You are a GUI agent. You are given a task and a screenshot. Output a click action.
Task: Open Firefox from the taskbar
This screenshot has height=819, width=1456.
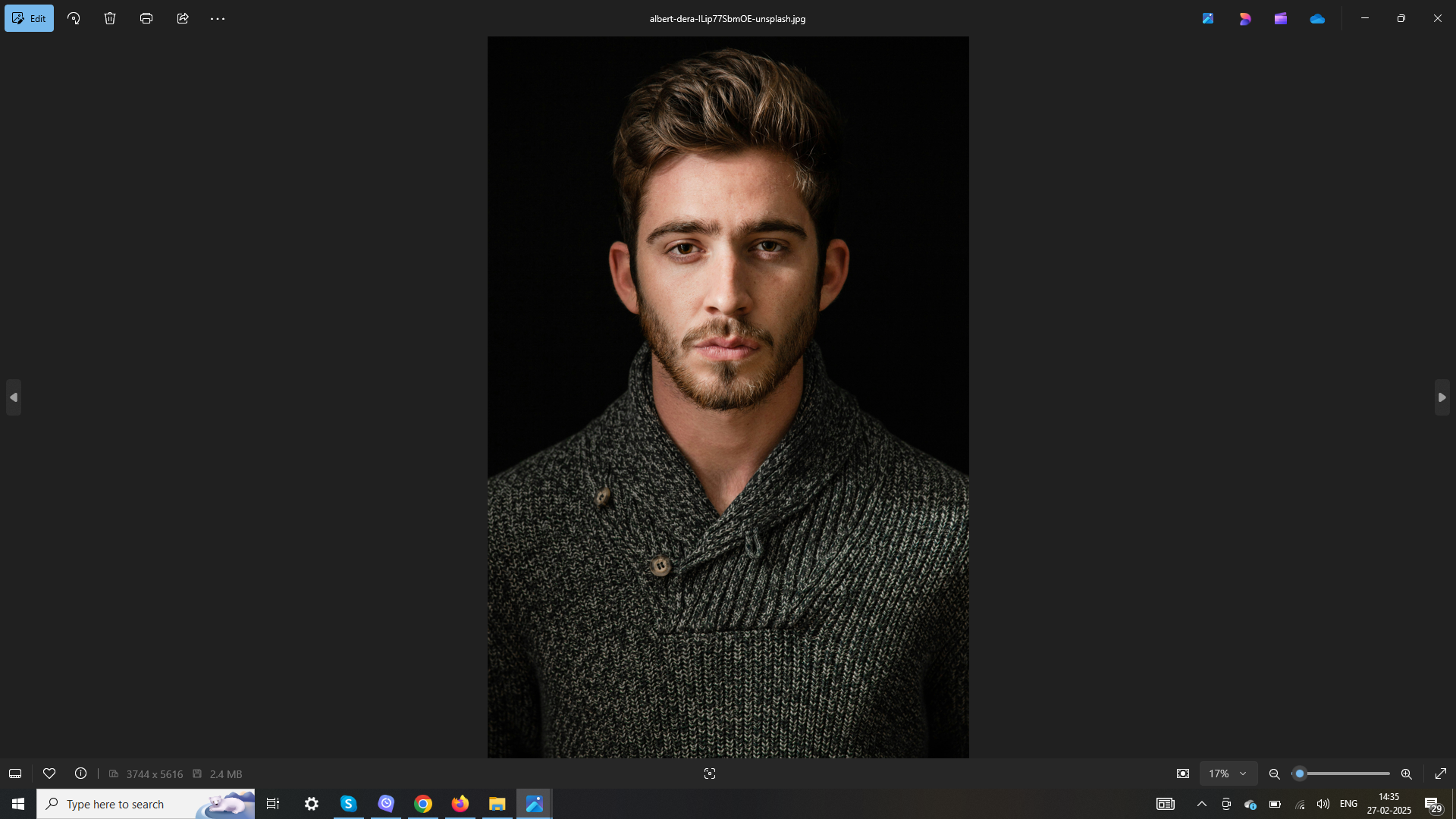460,804
